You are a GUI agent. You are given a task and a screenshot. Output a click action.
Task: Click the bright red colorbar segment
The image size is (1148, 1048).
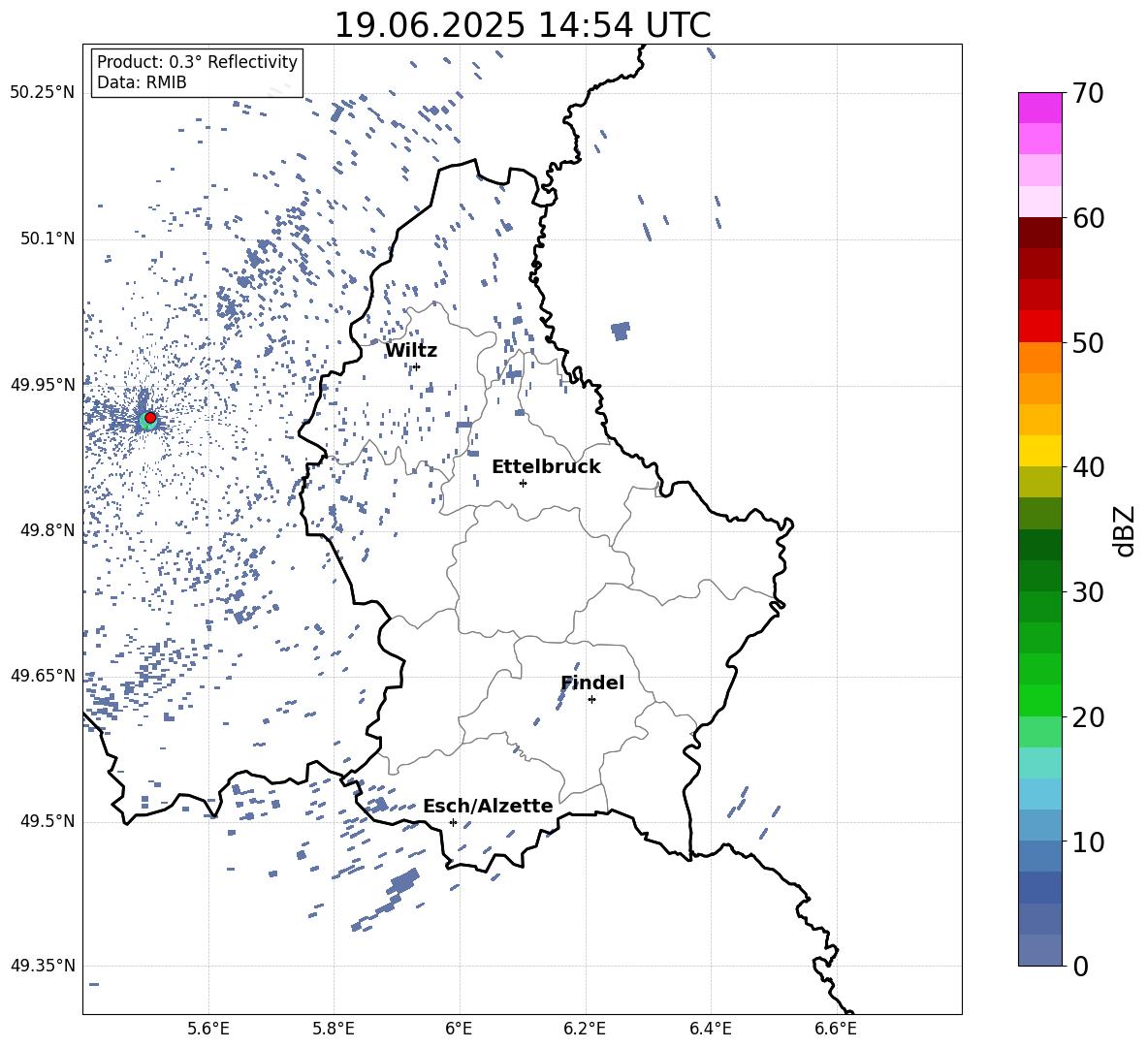tap(1040, 327)
